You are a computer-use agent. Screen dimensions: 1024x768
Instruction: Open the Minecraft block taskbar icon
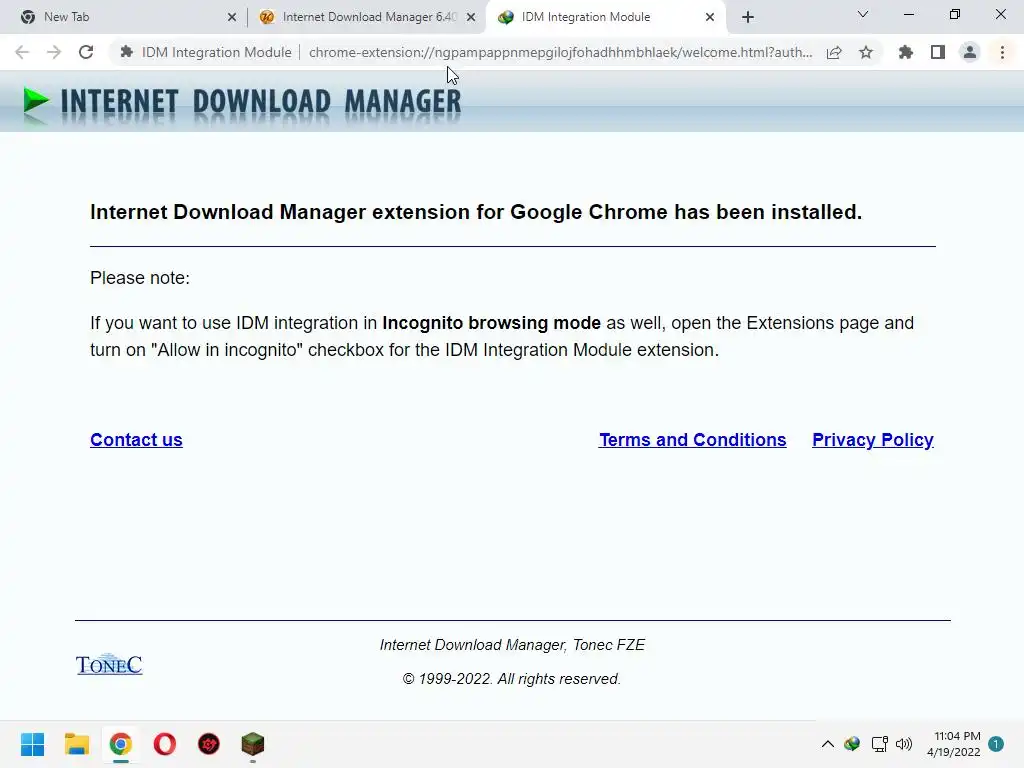coord(253,744)
